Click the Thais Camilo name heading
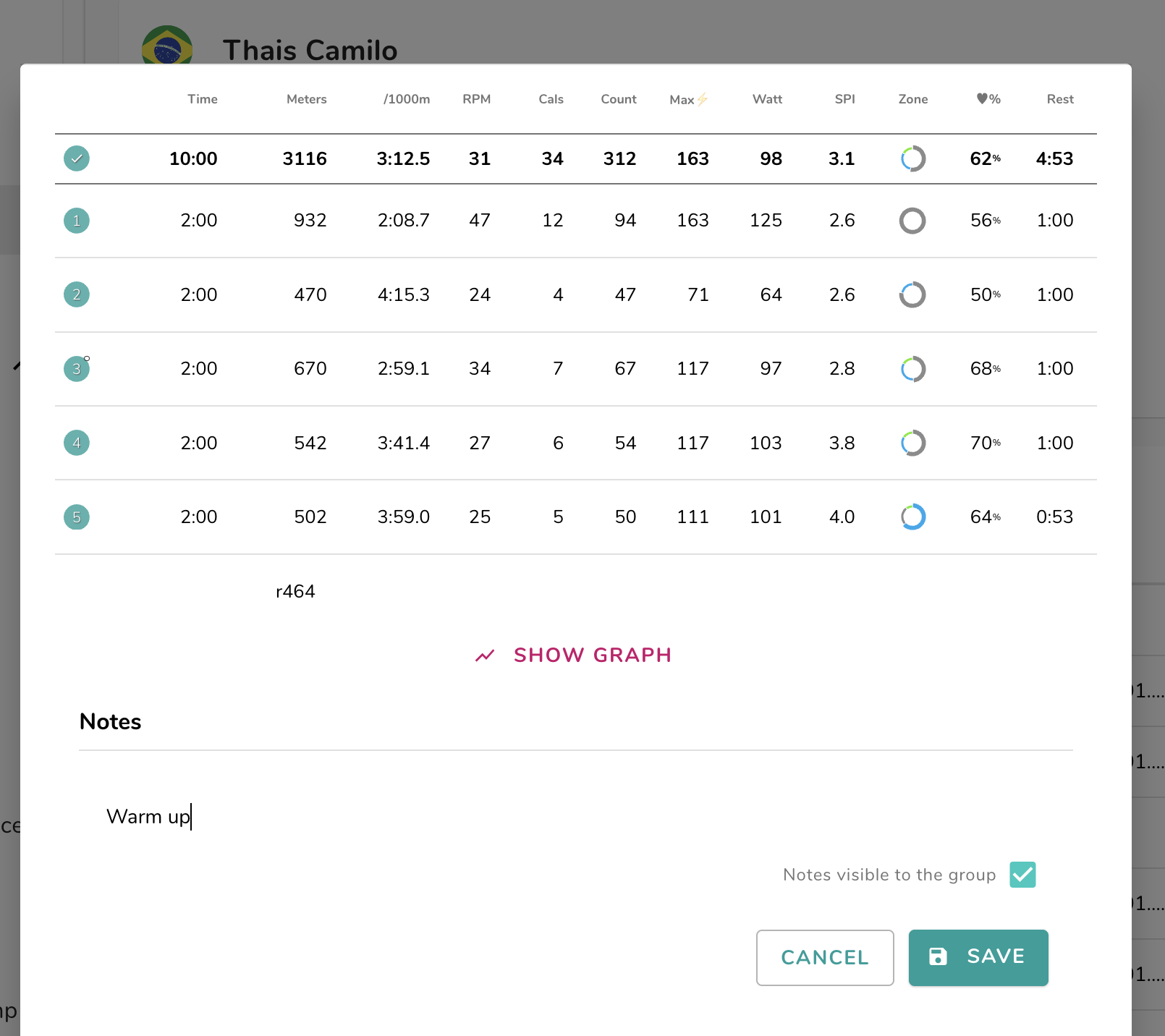The width and height of the screenshot is (1165, 1036). click(x=310, y=51)
